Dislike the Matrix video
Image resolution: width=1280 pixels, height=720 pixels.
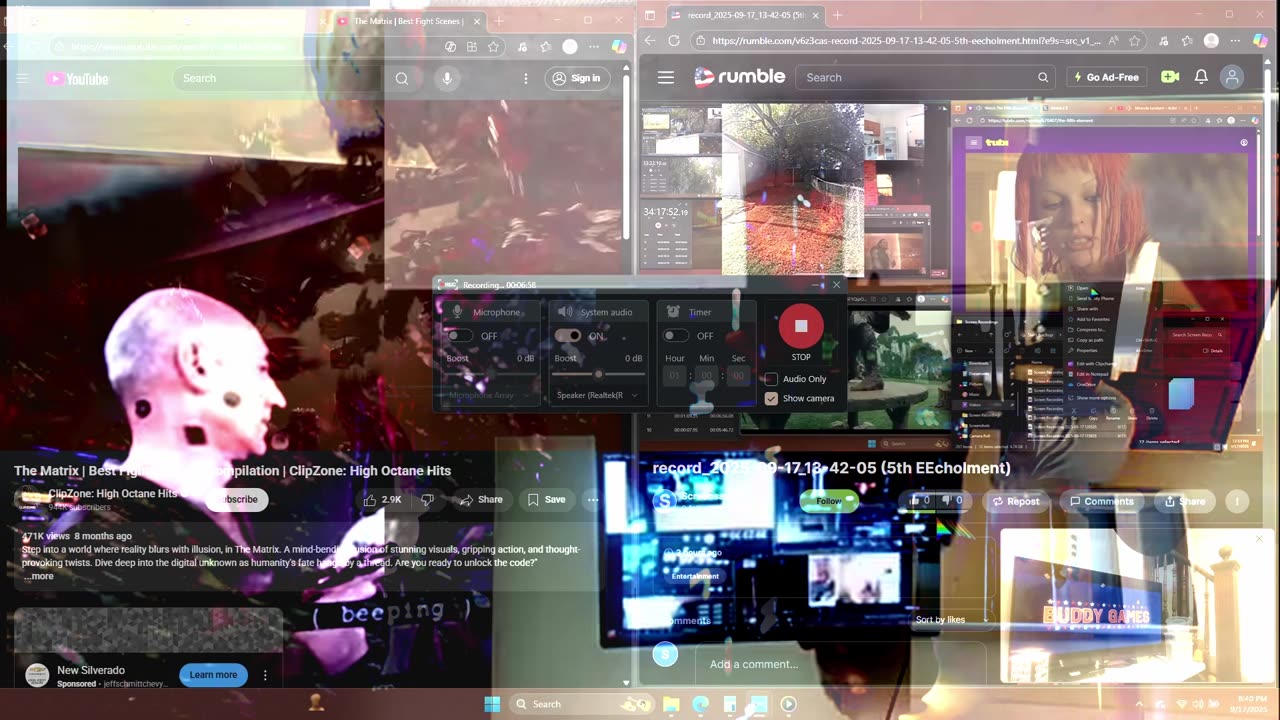pos(427,499)
